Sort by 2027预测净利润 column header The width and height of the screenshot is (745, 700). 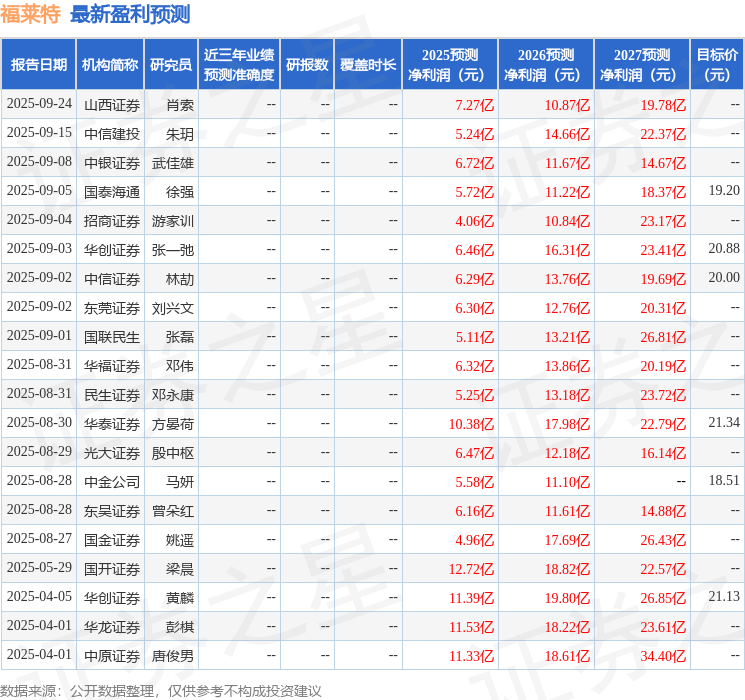(x=642, y=65)
